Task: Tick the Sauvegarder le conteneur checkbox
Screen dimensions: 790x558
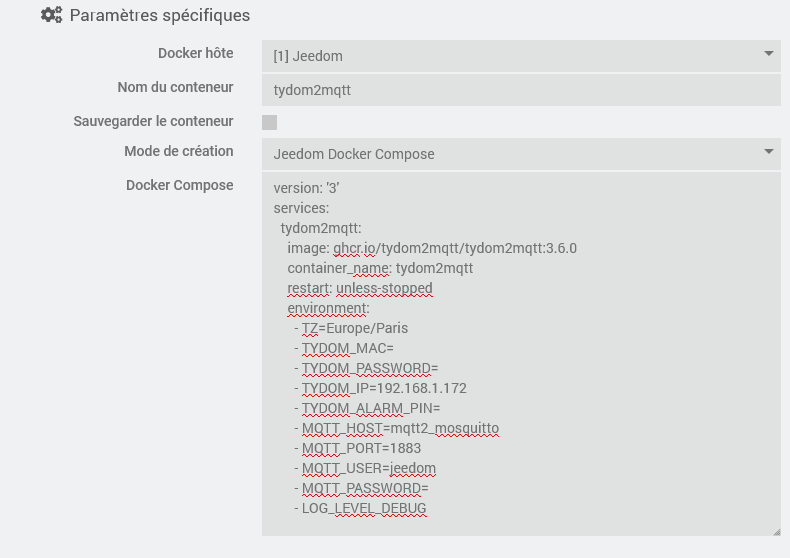Action: [x=270, y=122]
